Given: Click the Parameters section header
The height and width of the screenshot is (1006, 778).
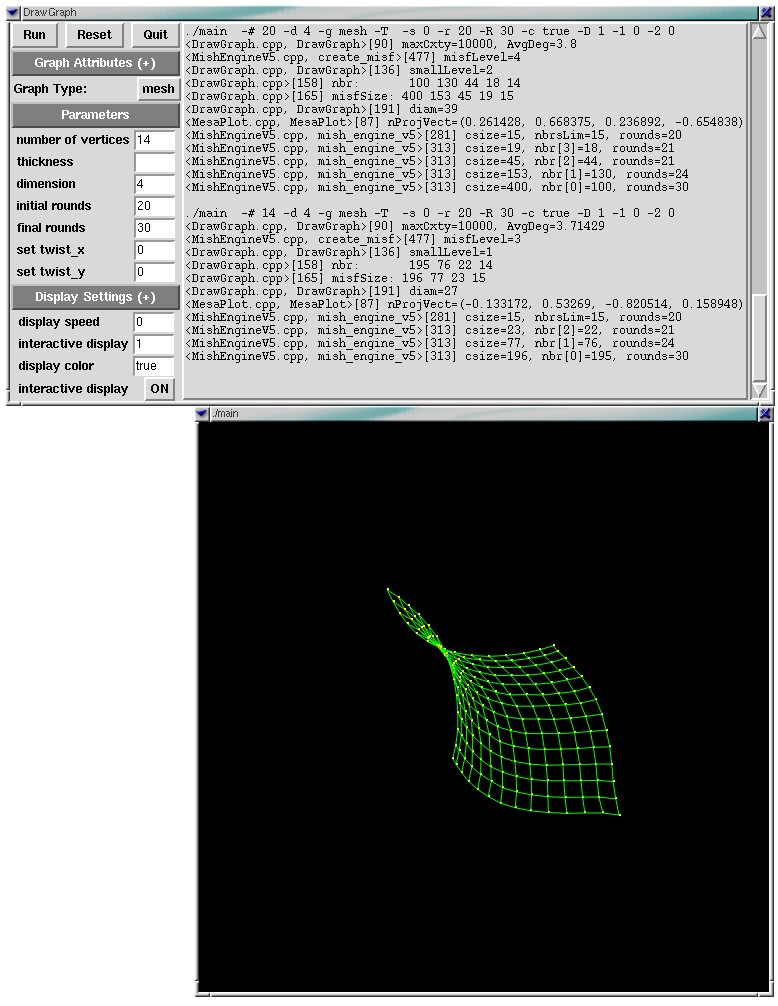Looking at the screenshot, I should [x=95, y=115].
